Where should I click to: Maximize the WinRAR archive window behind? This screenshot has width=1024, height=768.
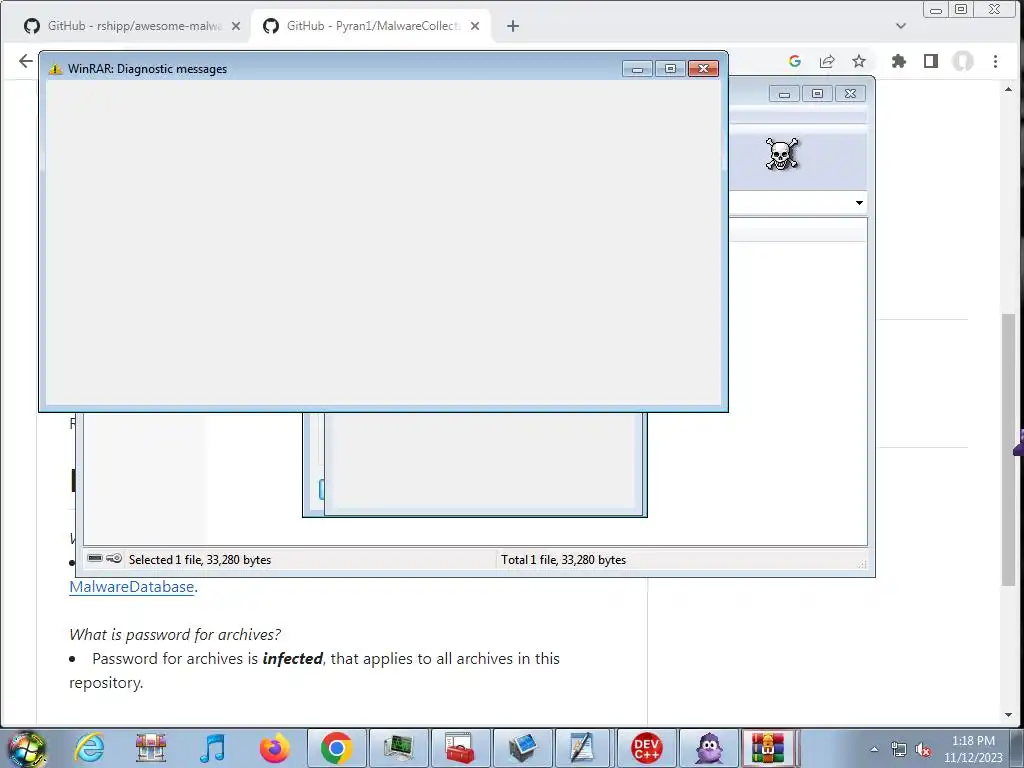[x=817, y=94]
